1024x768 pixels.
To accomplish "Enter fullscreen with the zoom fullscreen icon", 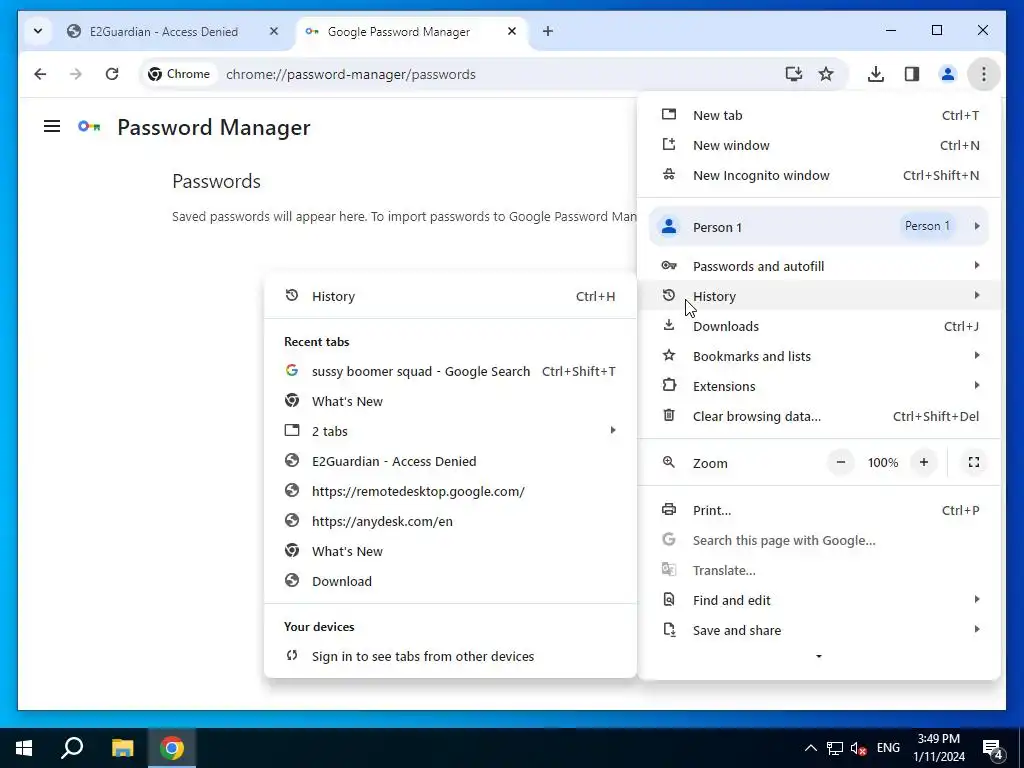I will 974,462.
